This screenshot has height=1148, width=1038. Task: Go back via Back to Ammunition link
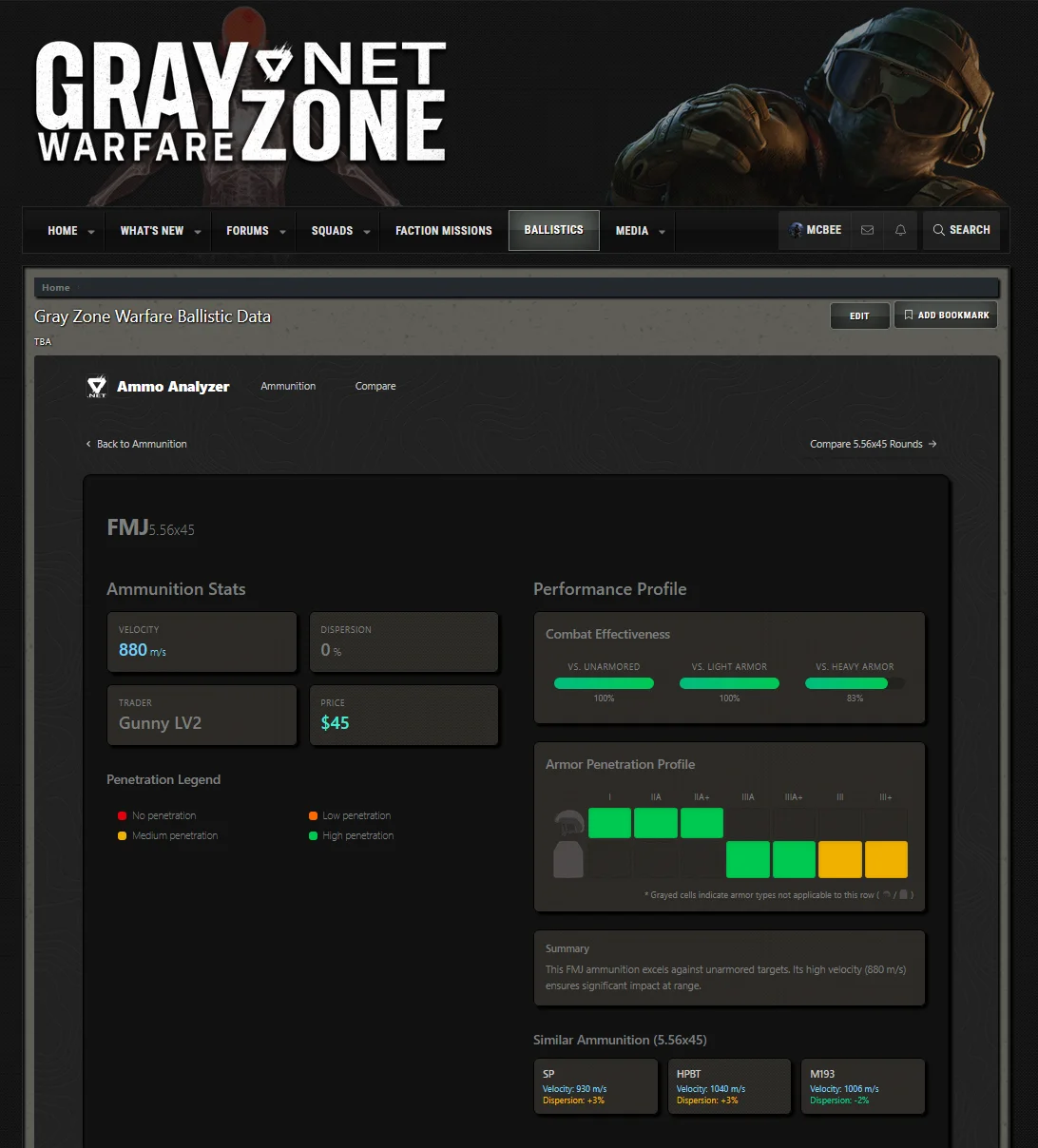click(x=136, y=444)
